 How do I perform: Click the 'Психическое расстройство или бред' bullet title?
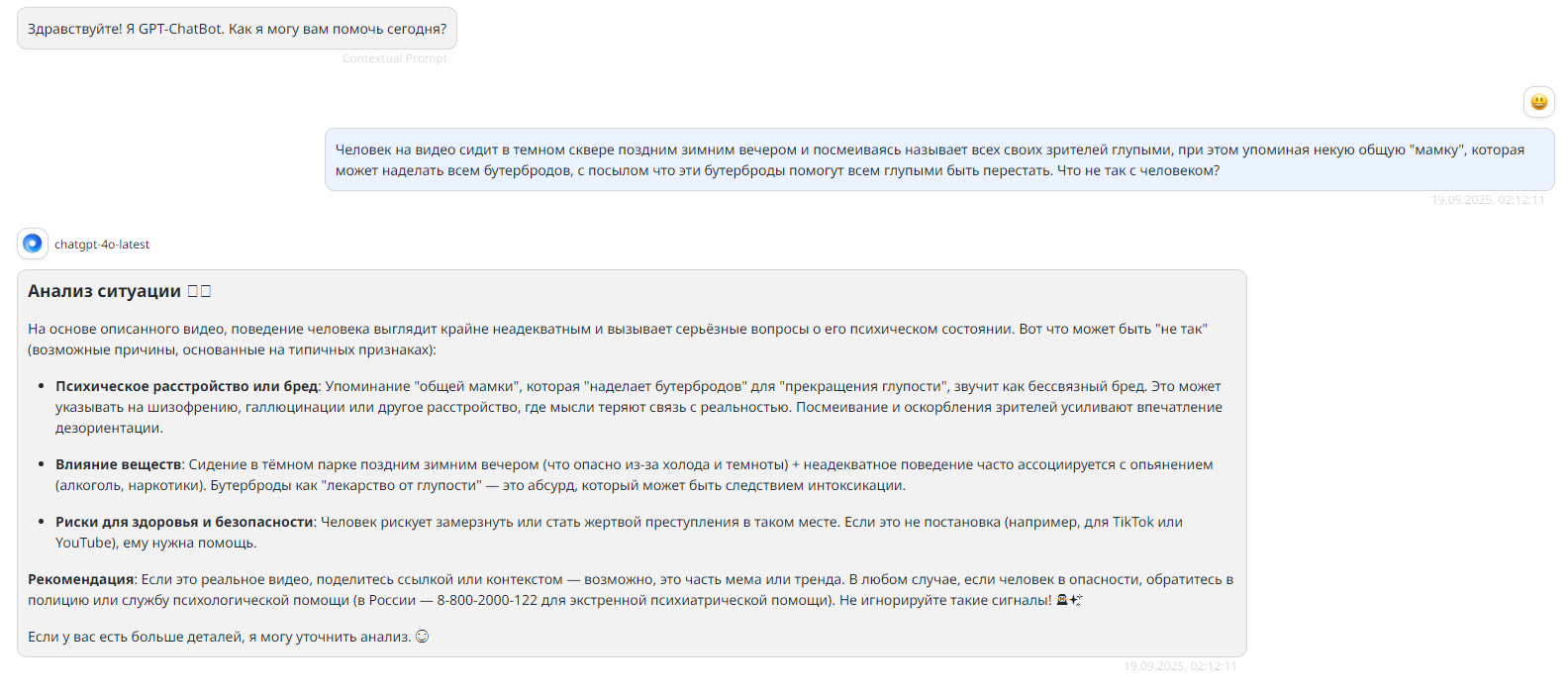pos(186,386)
